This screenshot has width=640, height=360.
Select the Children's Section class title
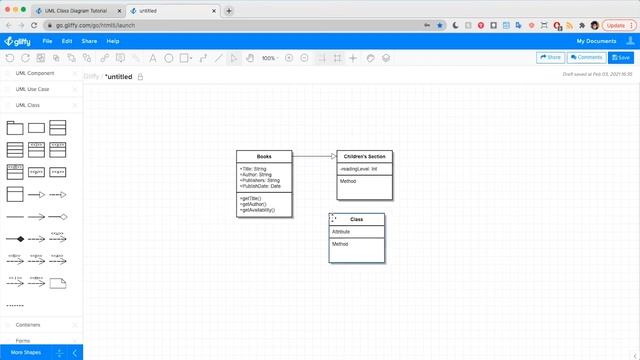coord(364,156)
